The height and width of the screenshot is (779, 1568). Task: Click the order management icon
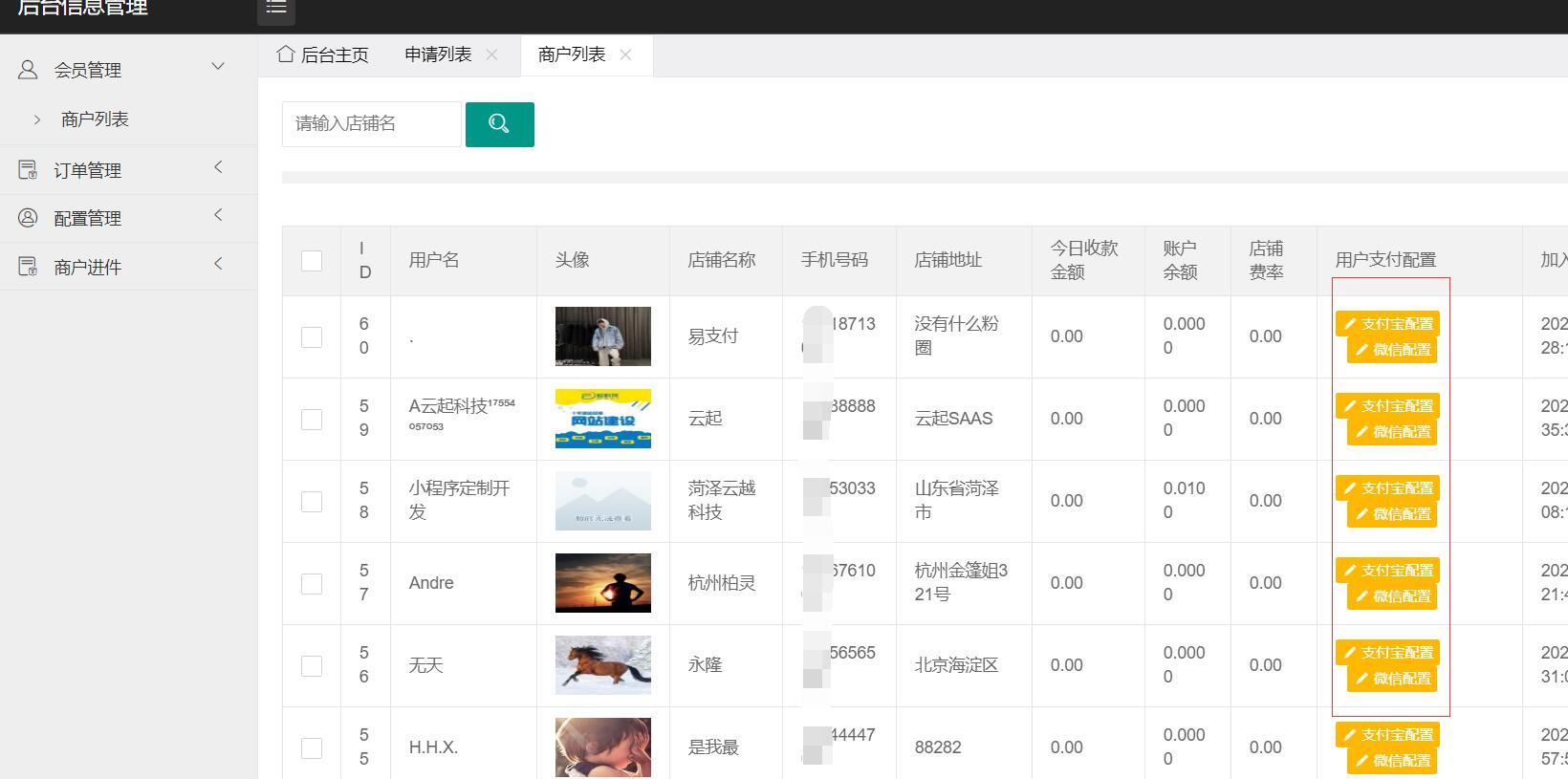click(x=29, y=169)
